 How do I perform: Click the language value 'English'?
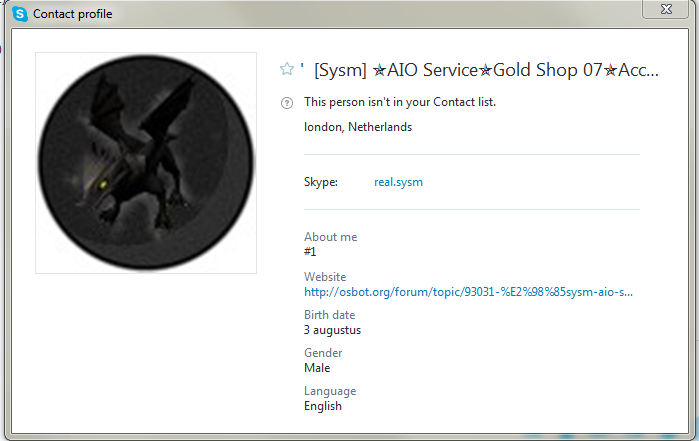point(323,406)
